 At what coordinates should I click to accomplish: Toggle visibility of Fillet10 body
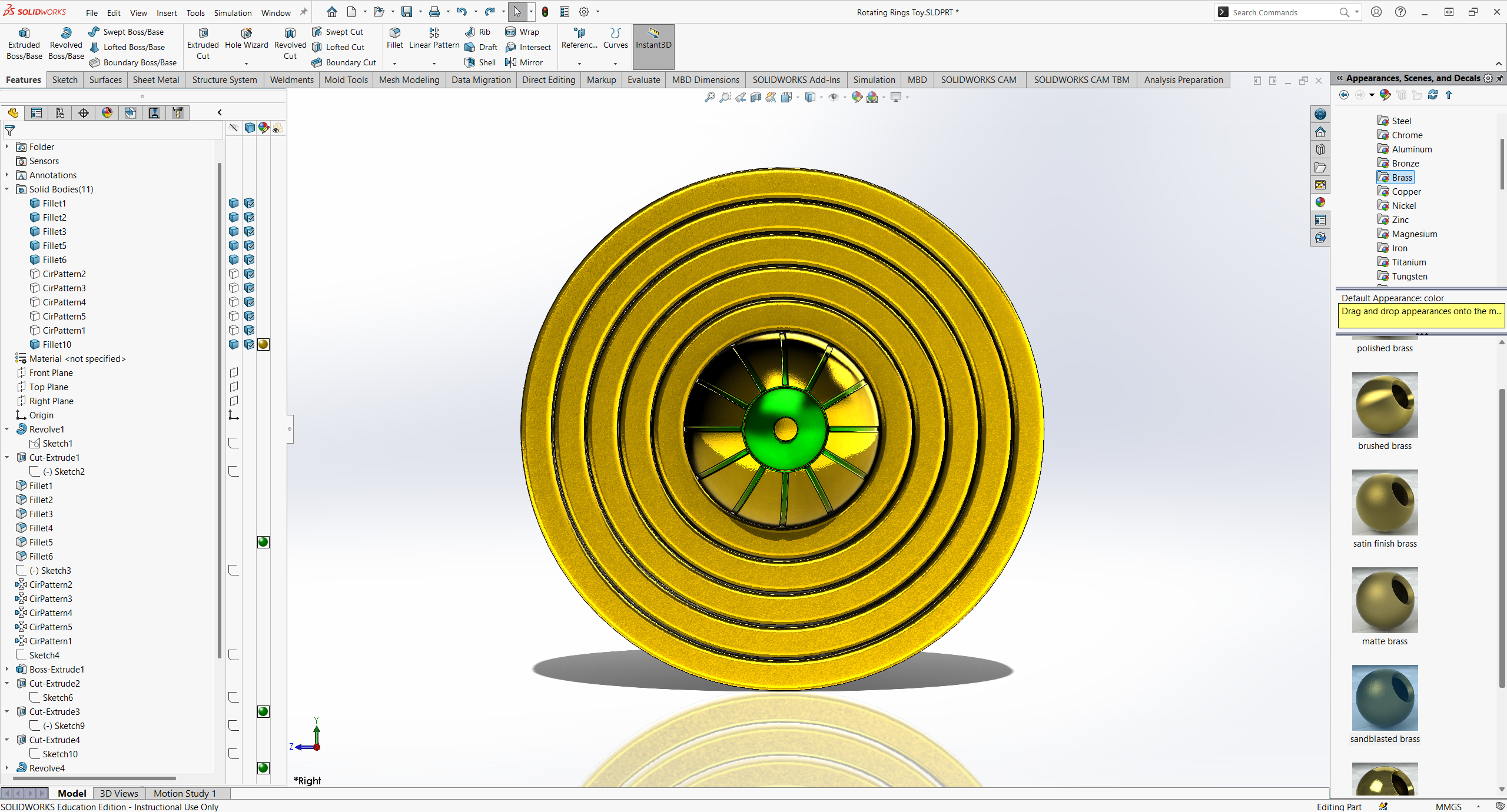(x=233, y=344)
